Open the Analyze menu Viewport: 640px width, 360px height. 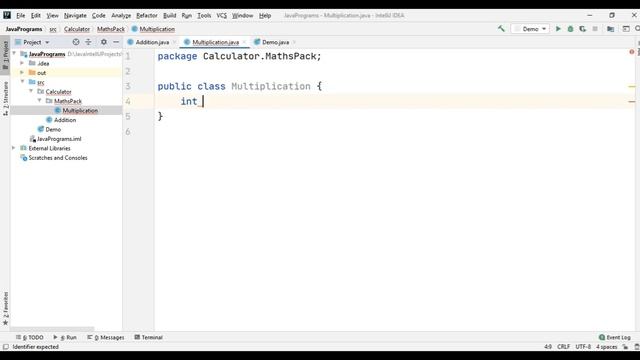(x=121, y=16)
